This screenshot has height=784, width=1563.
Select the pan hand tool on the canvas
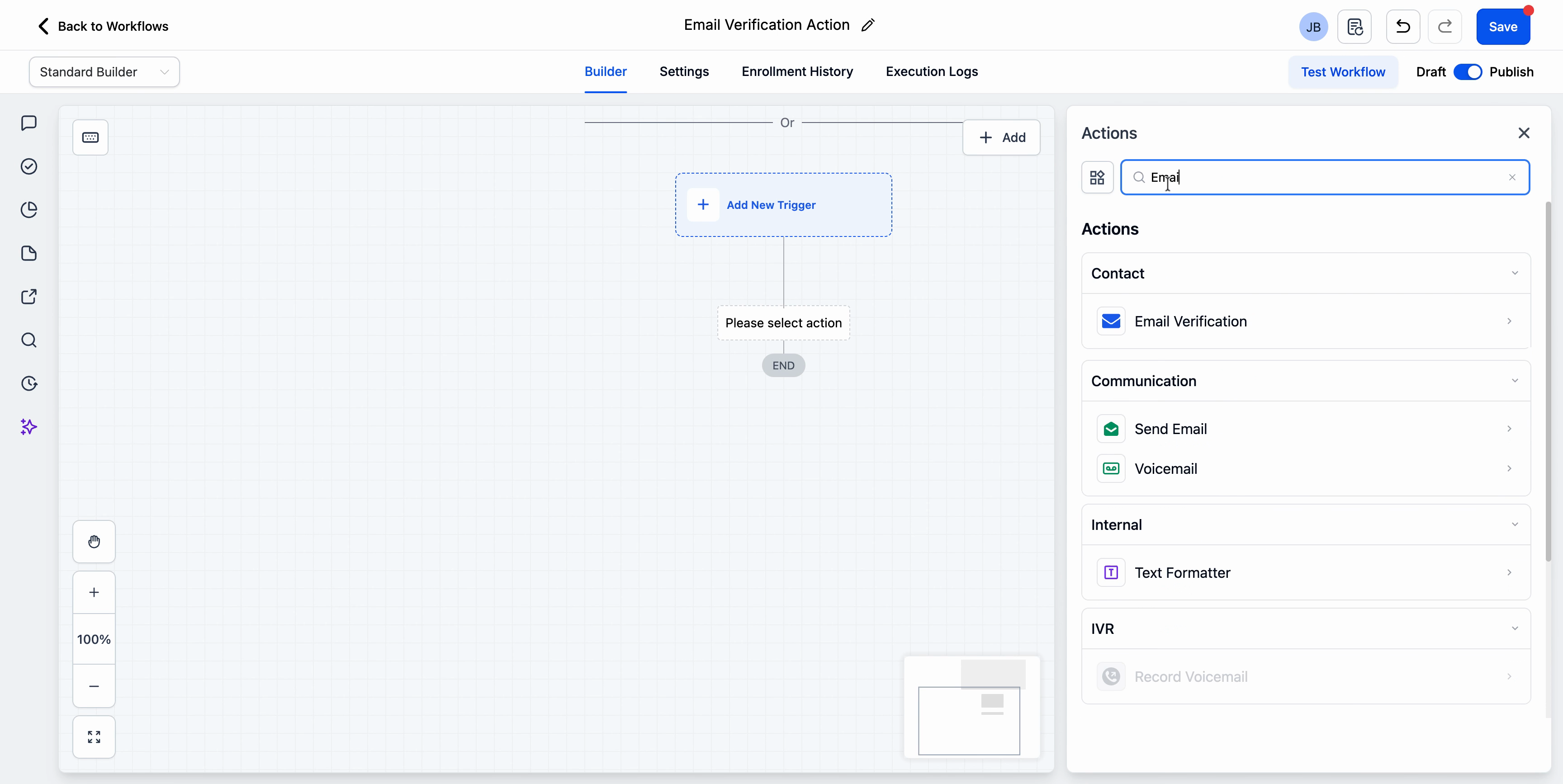pyautogui.click(x=94, y=541)
